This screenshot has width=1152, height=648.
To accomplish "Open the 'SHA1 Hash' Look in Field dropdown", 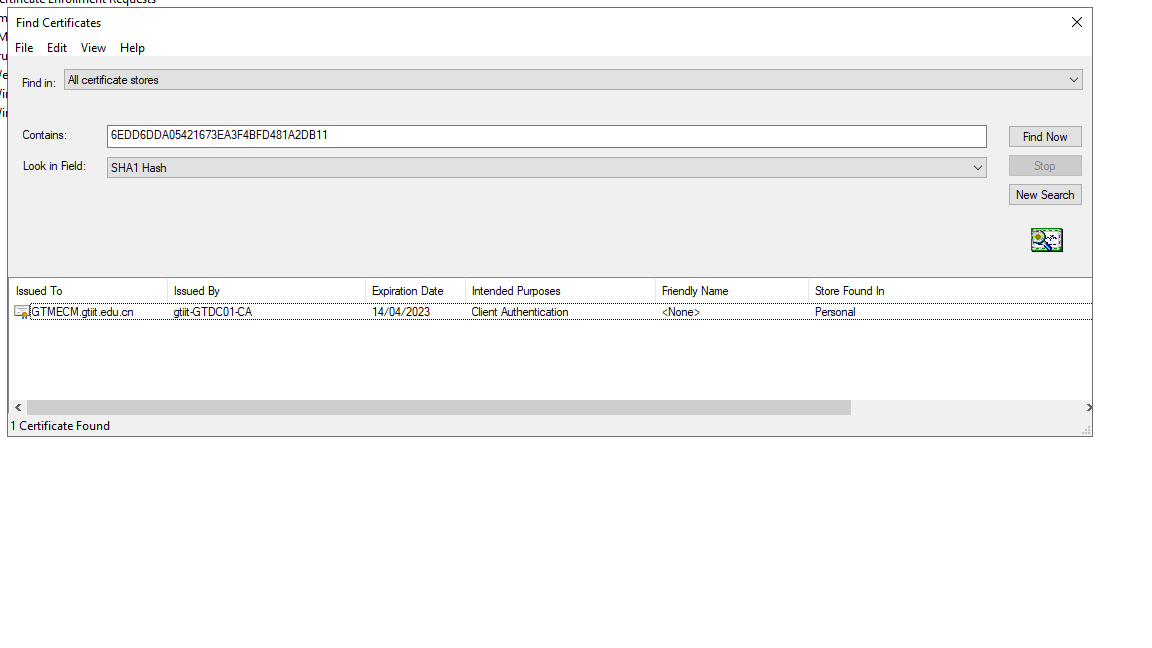I will coord(978,167).
